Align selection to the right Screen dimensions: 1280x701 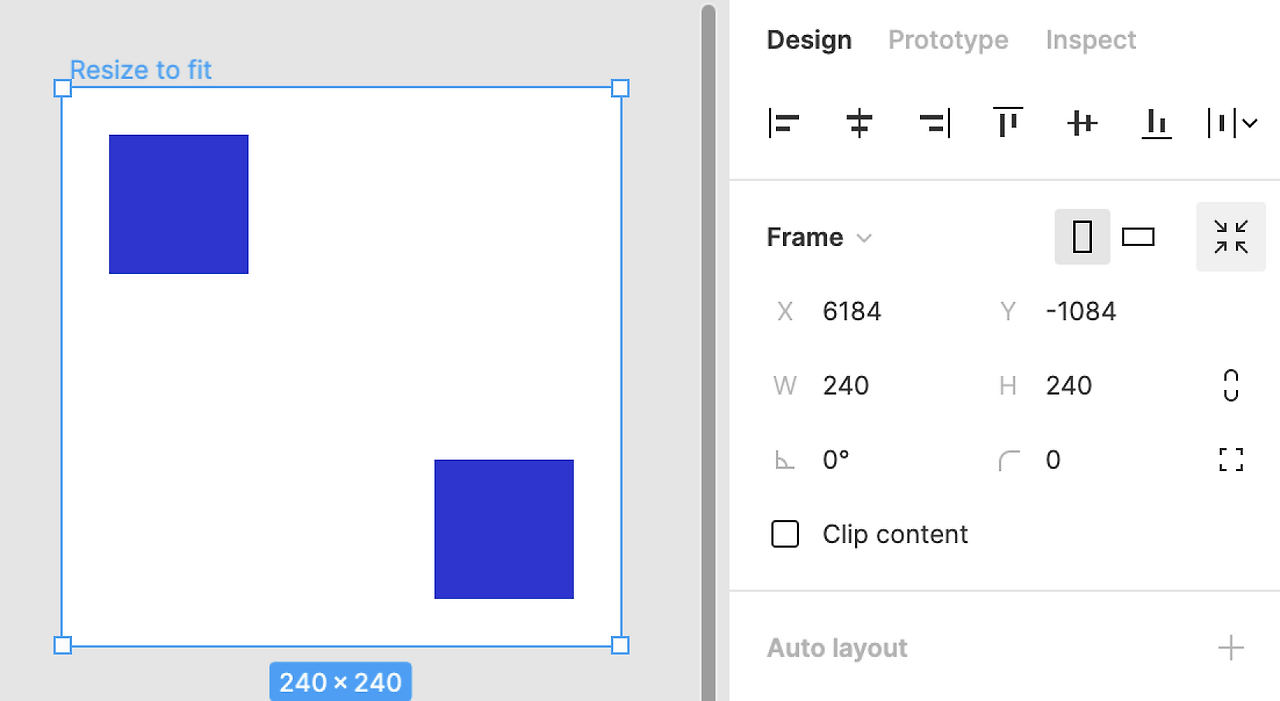click(934, 123)
